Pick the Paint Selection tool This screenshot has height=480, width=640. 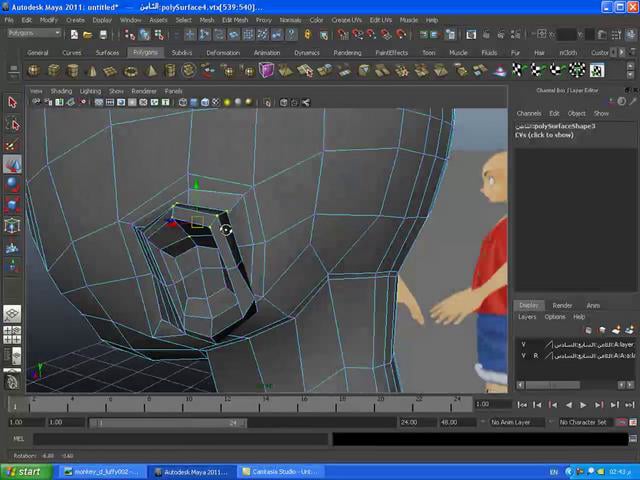12,144
